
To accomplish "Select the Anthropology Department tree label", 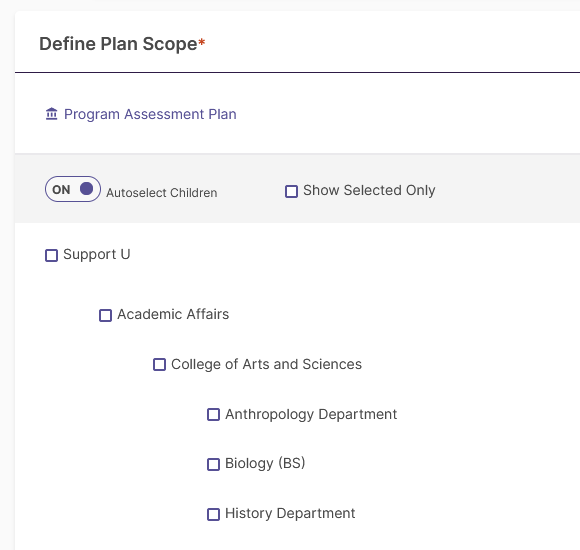I will [311, 415].
